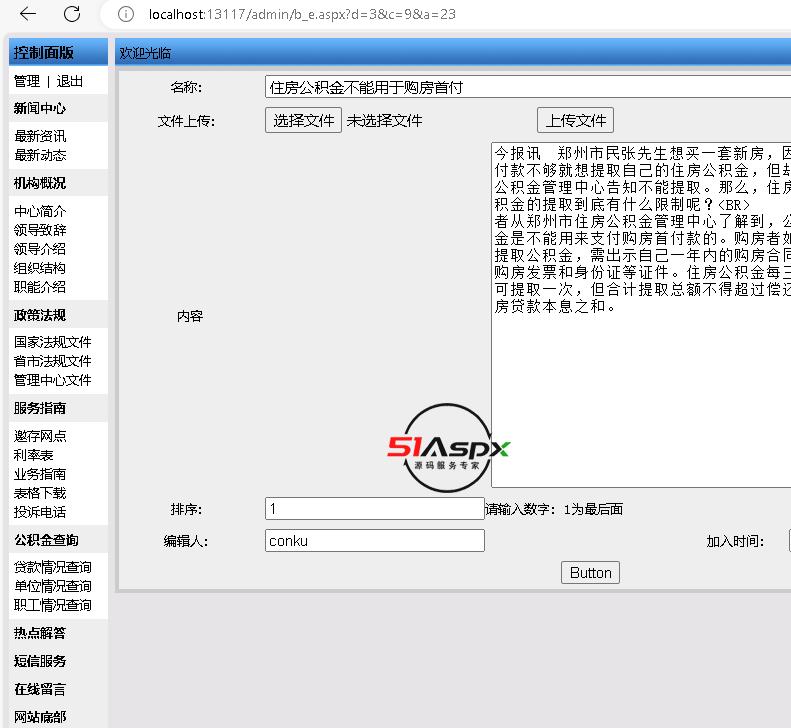Screen dimensions: 791x728
Task: Open the 热点解答 menu section
Action: (40, 633)
